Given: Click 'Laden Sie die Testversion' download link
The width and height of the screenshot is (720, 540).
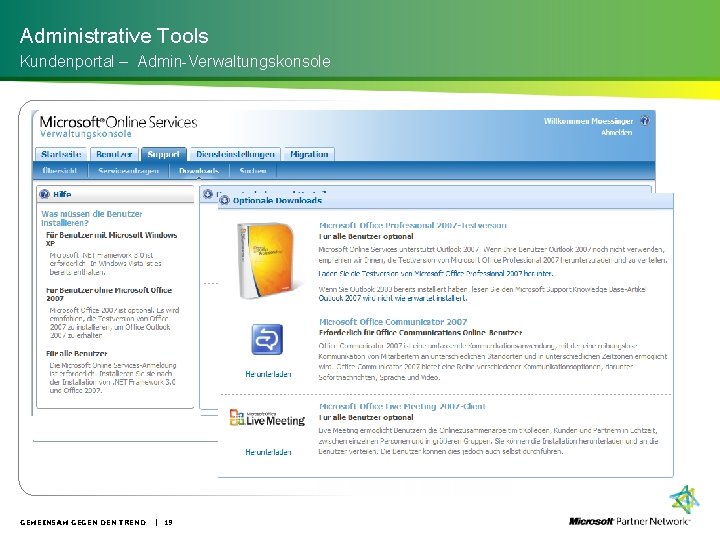Looking at the screenshot, I should (436, 274).
